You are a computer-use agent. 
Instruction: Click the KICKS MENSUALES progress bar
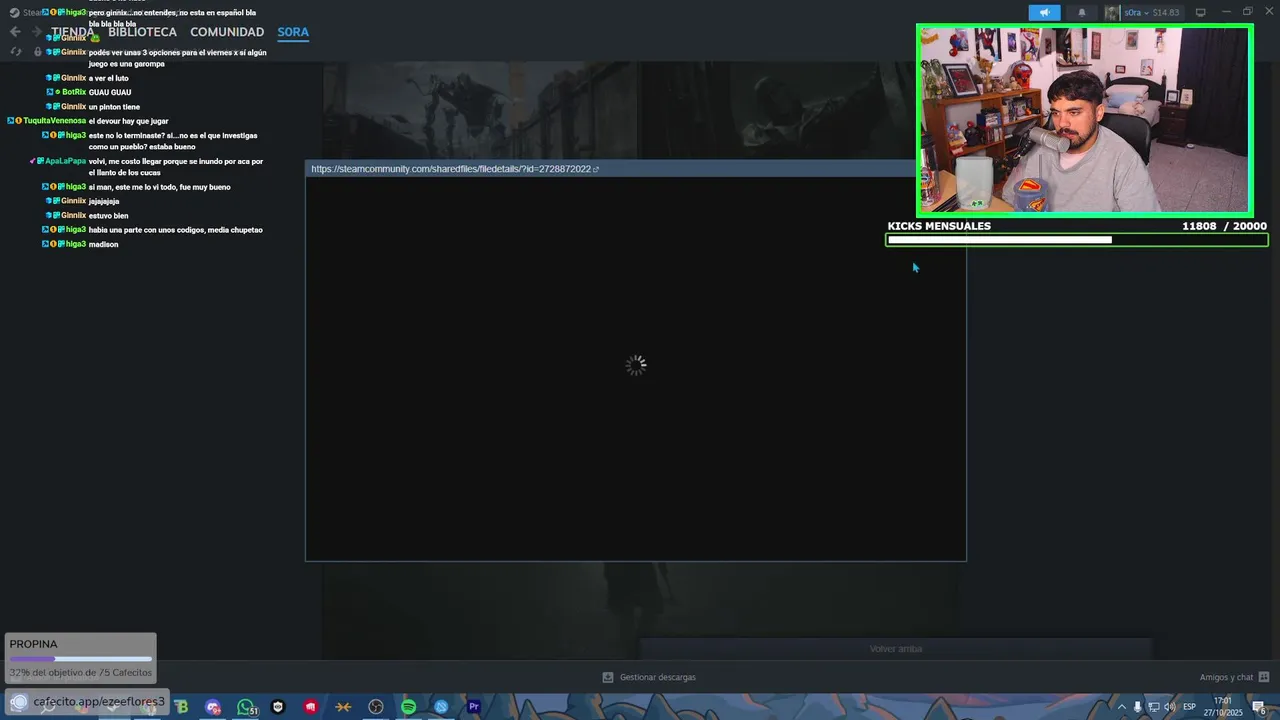point(1077,240)
